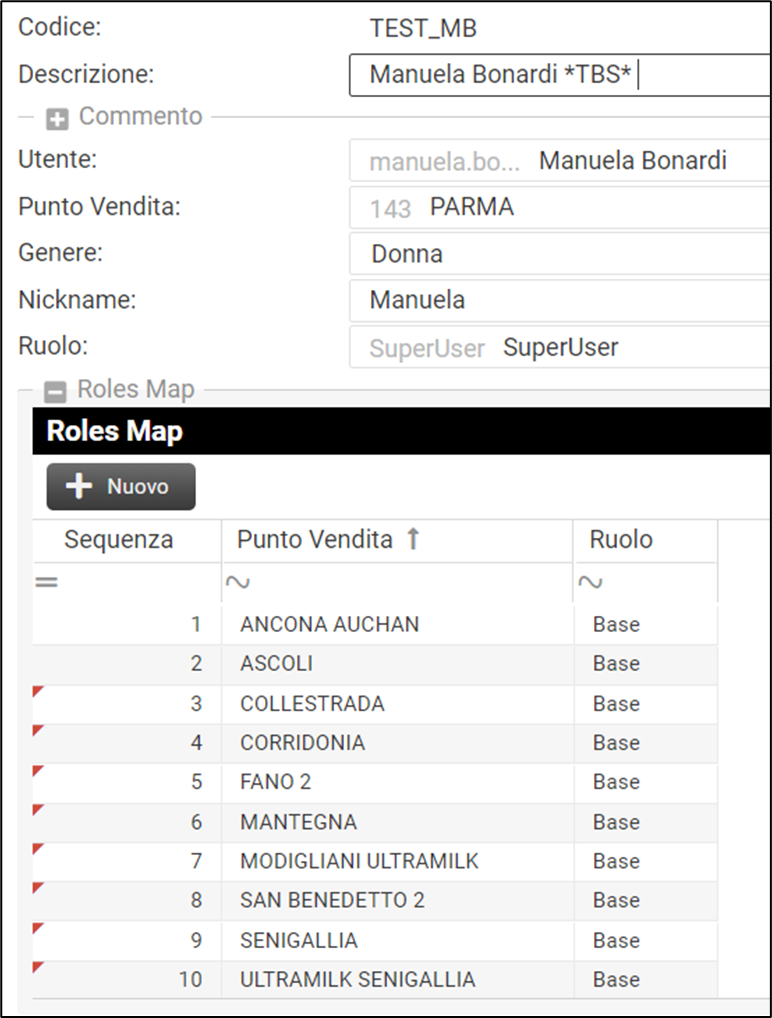Viewport: 772px width, 1018px height.
Task: Open the Punto Vendita PARMA field
Action: pos(560,208)
